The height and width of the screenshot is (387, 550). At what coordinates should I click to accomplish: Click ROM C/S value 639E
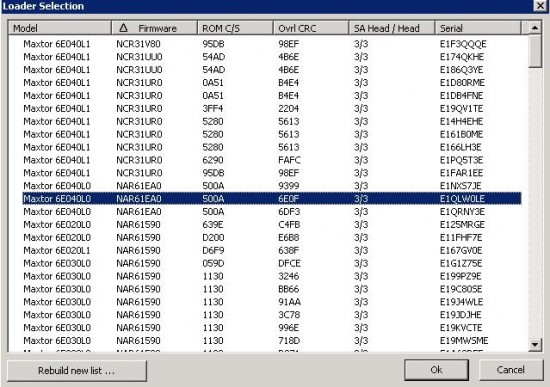coord(213,225)
